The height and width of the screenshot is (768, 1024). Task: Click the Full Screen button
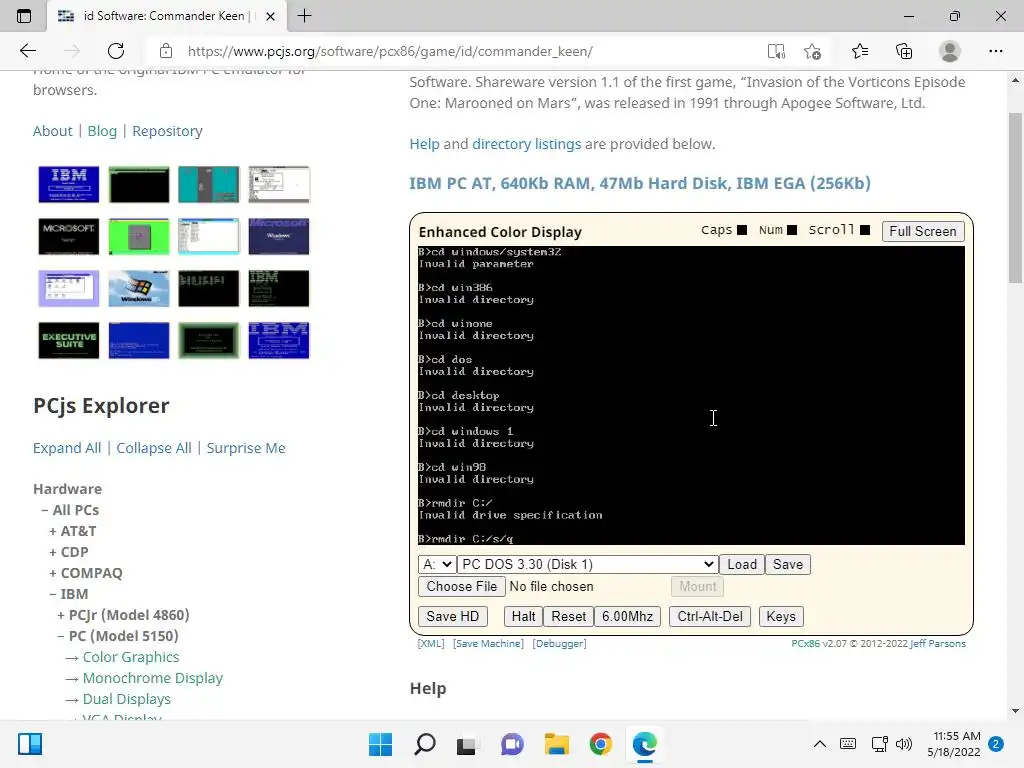[922, 231]
